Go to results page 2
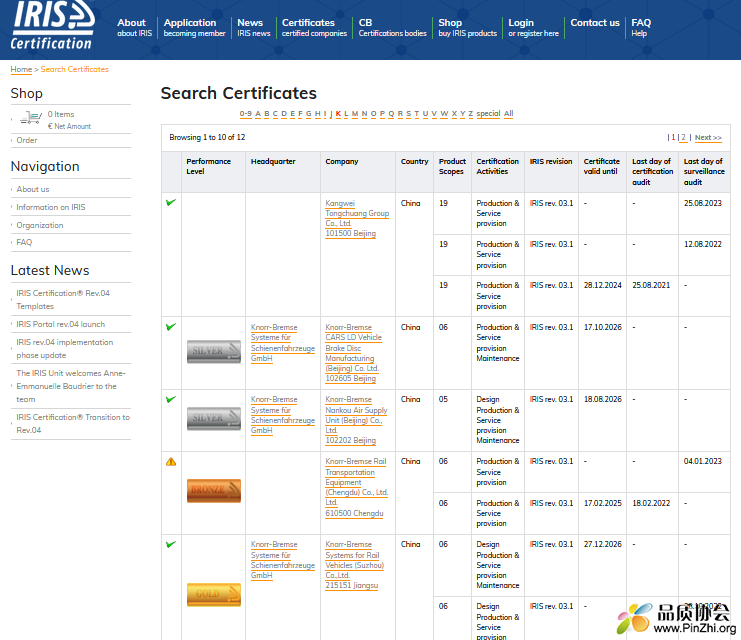The image size is (741, 640). click(683, 138)
